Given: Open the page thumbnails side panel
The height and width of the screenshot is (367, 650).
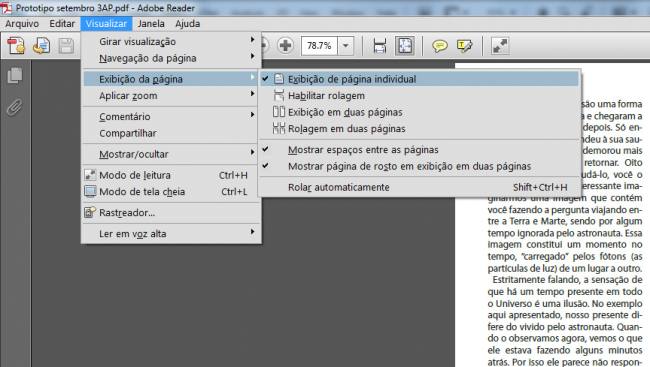Looking at the screenshot, I should point(15,75).
